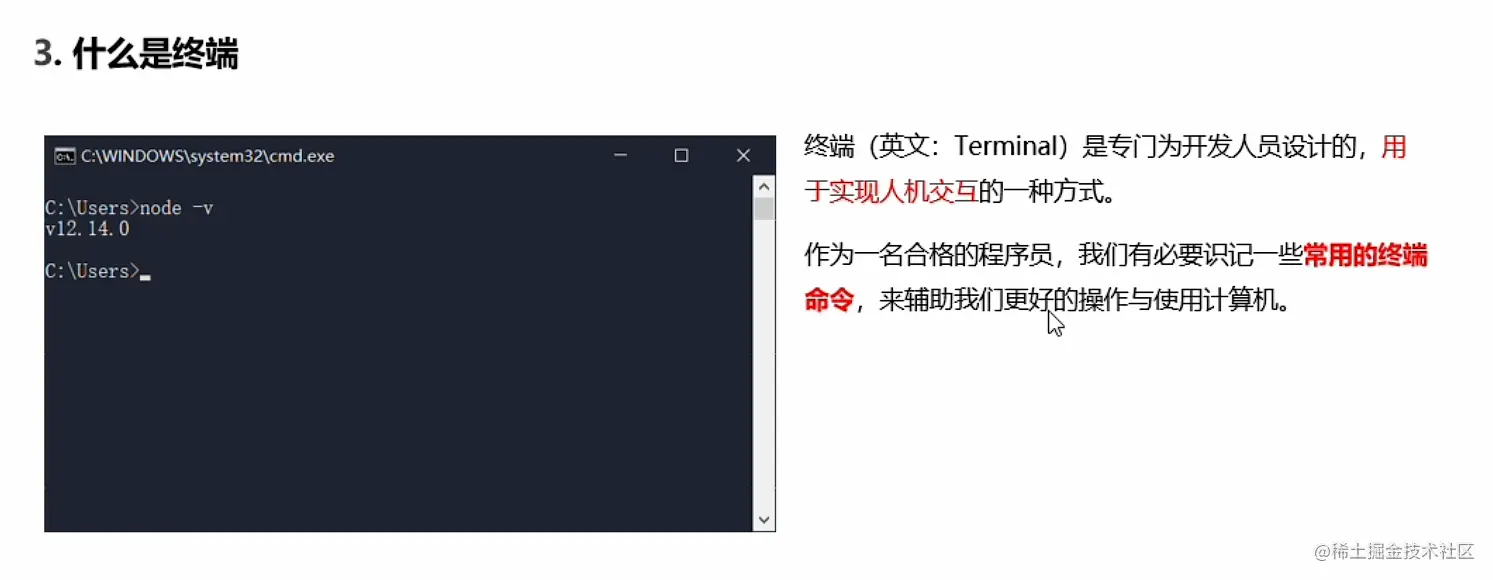Click the heading '3. 什么是终端'
1493x580 pixels.
(x=136, y=54)
